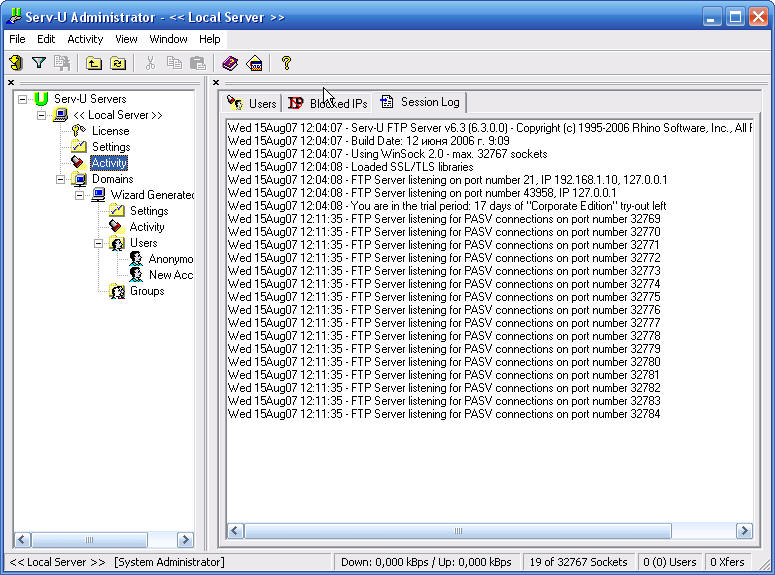Open the View menu

click(126, 39)
